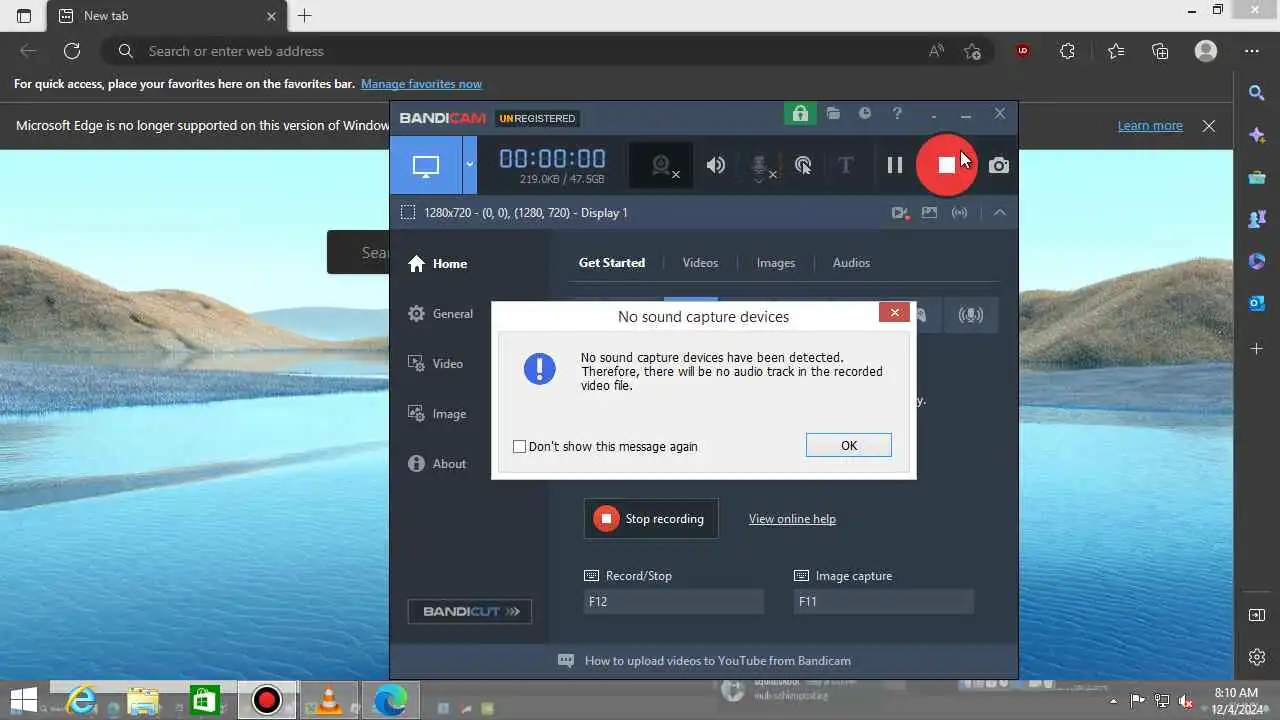Open the Edge favorites list icon

point(1116,51)
